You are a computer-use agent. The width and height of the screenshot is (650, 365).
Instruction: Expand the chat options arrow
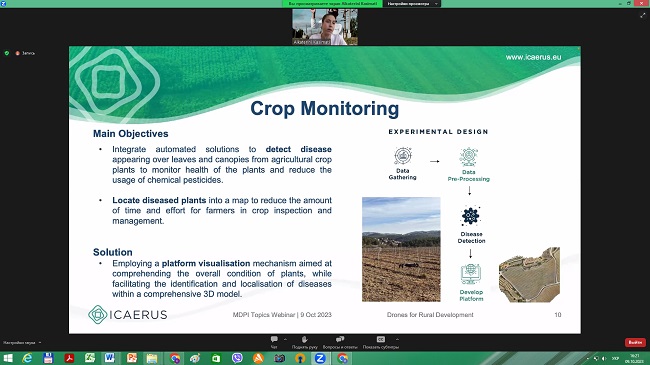285,339
